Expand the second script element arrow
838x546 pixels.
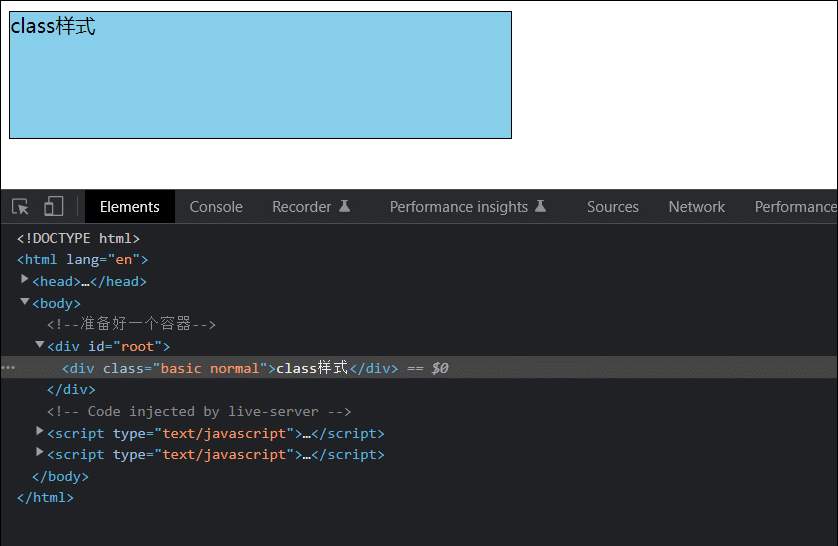point(39,452)
